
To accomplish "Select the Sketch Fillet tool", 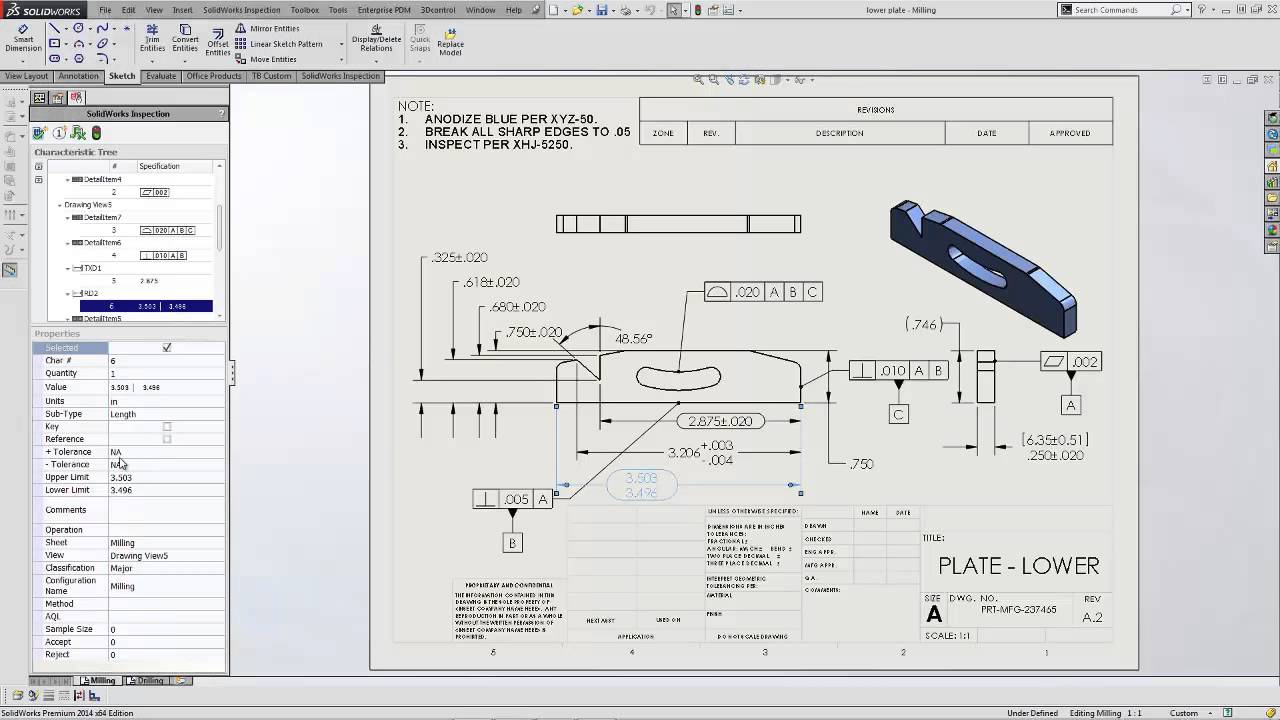I will pos(103,59).
